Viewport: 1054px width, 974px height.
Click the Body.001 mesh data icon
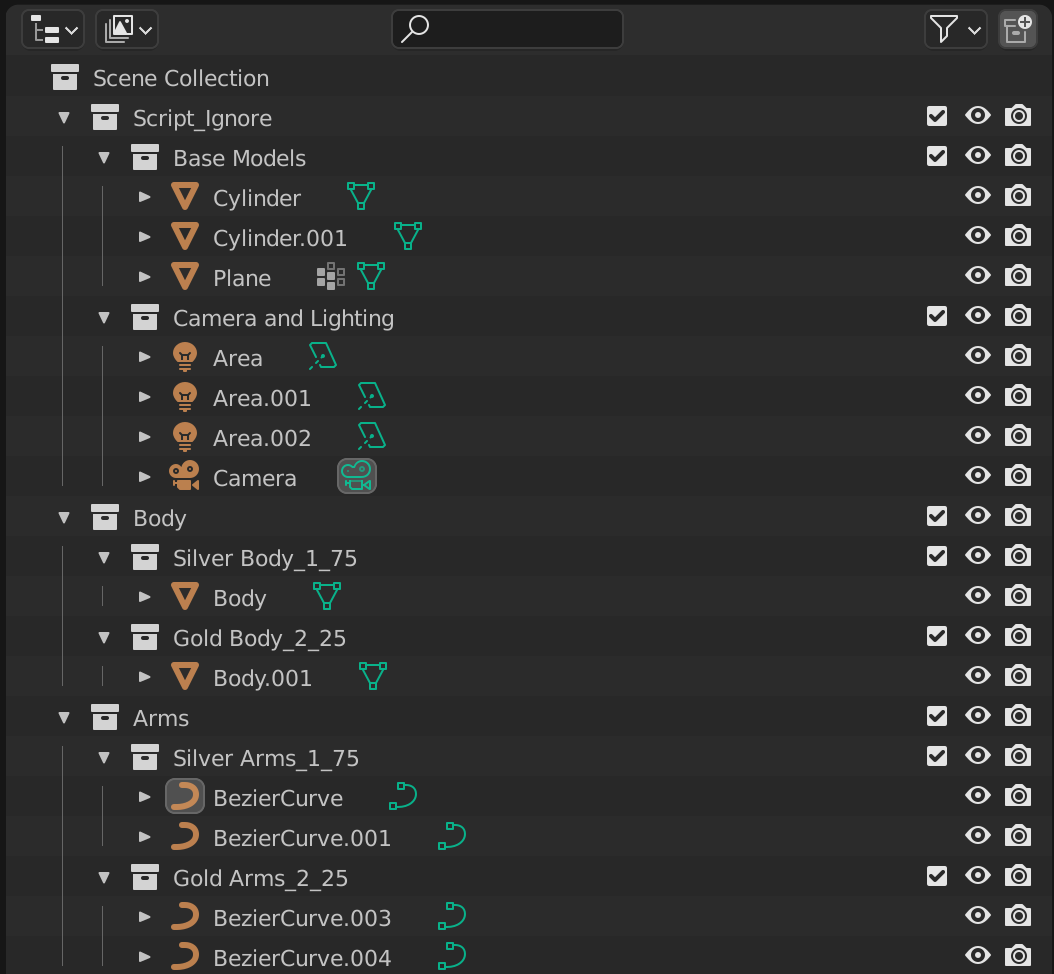(x=372, y=676)
